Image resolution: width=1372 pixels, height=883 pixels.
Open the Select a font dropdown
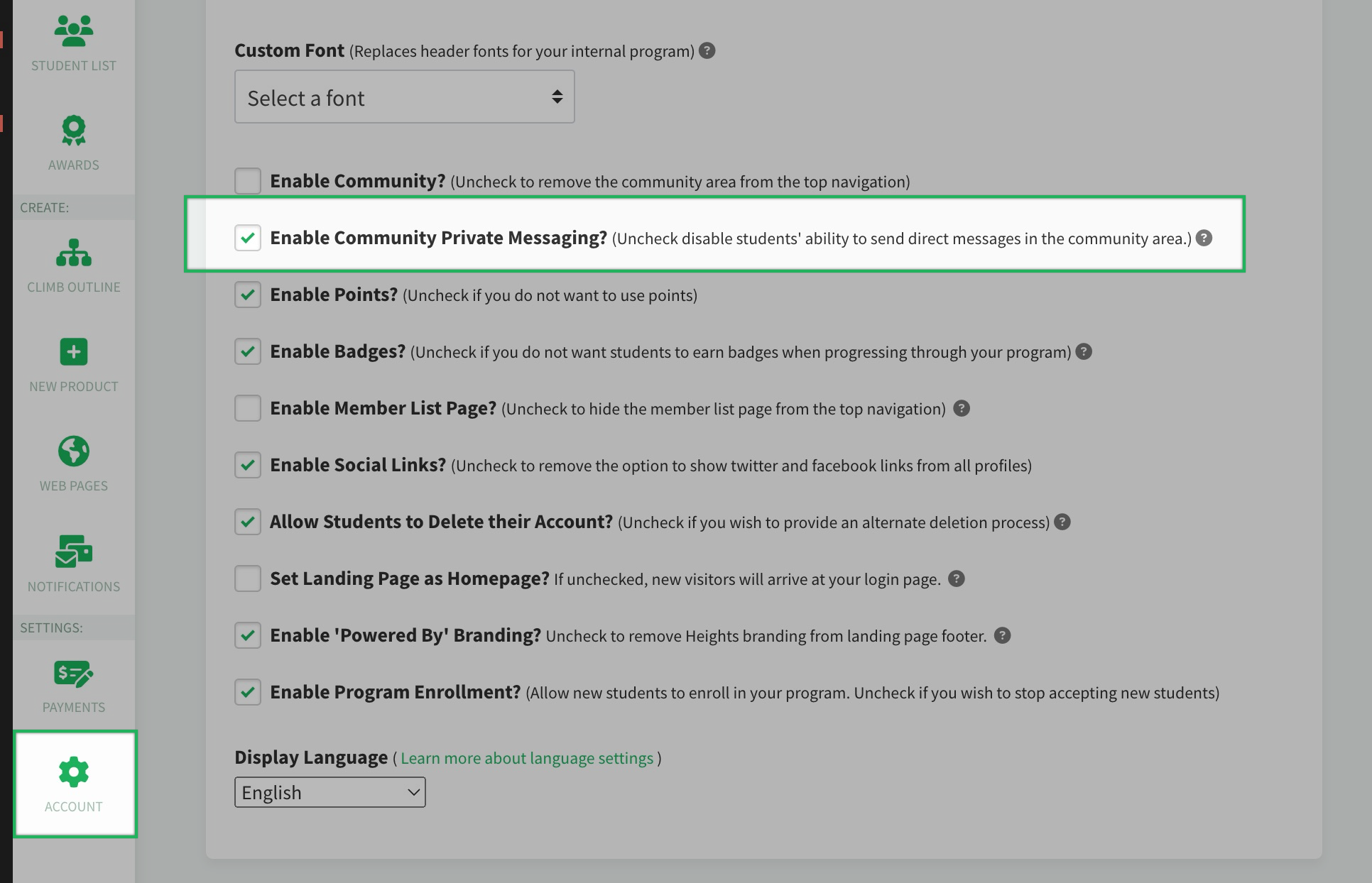coord(405,97)
